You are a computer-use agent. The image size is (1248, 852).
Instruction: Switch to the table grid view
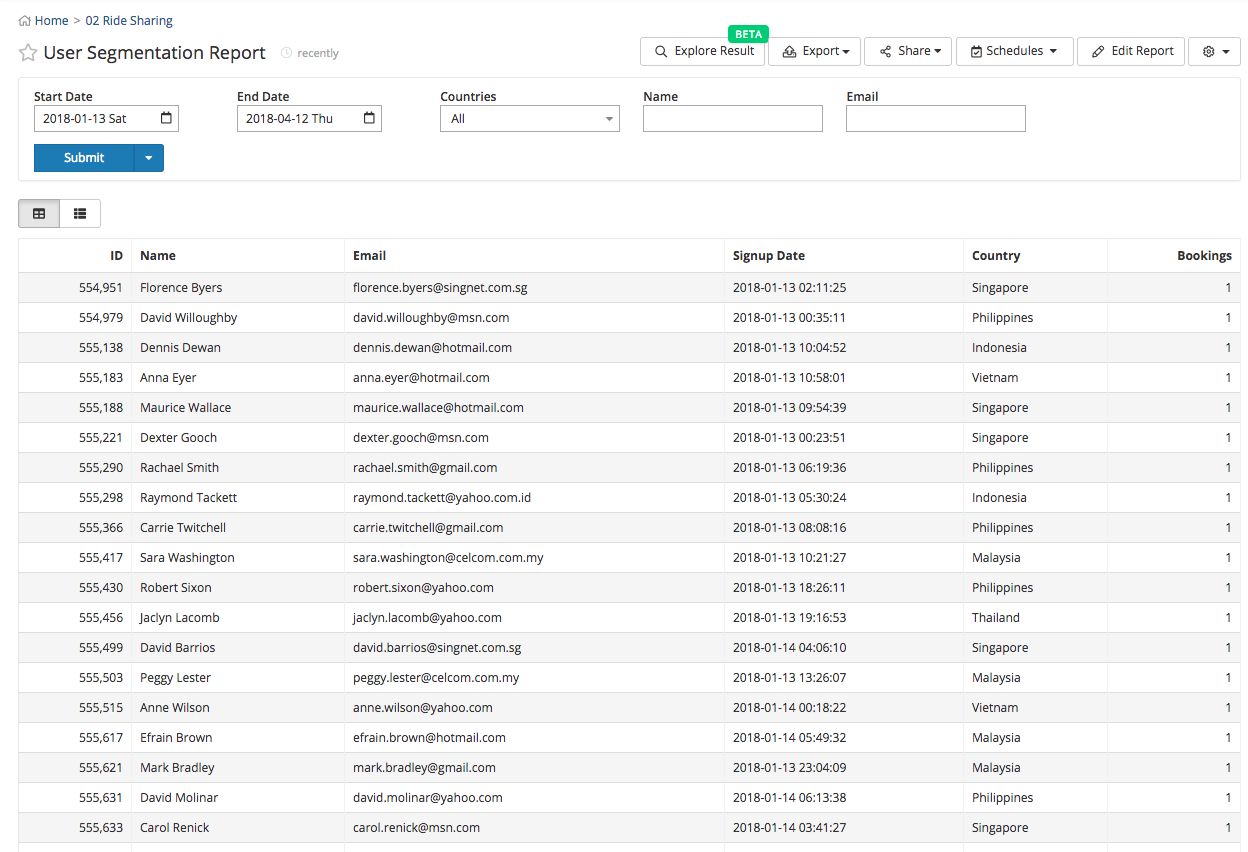(x=38, y=213)
